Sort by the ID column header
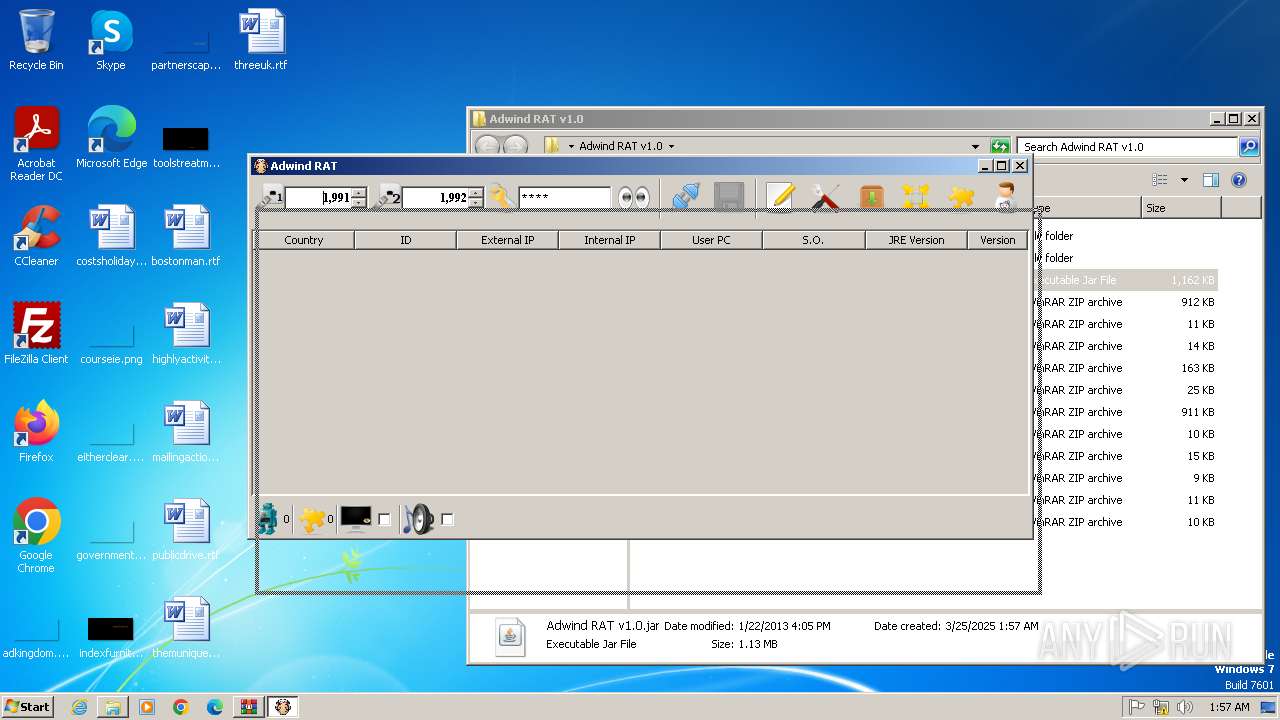Screen dimensions: 1280x720 (x=405, y=240)
